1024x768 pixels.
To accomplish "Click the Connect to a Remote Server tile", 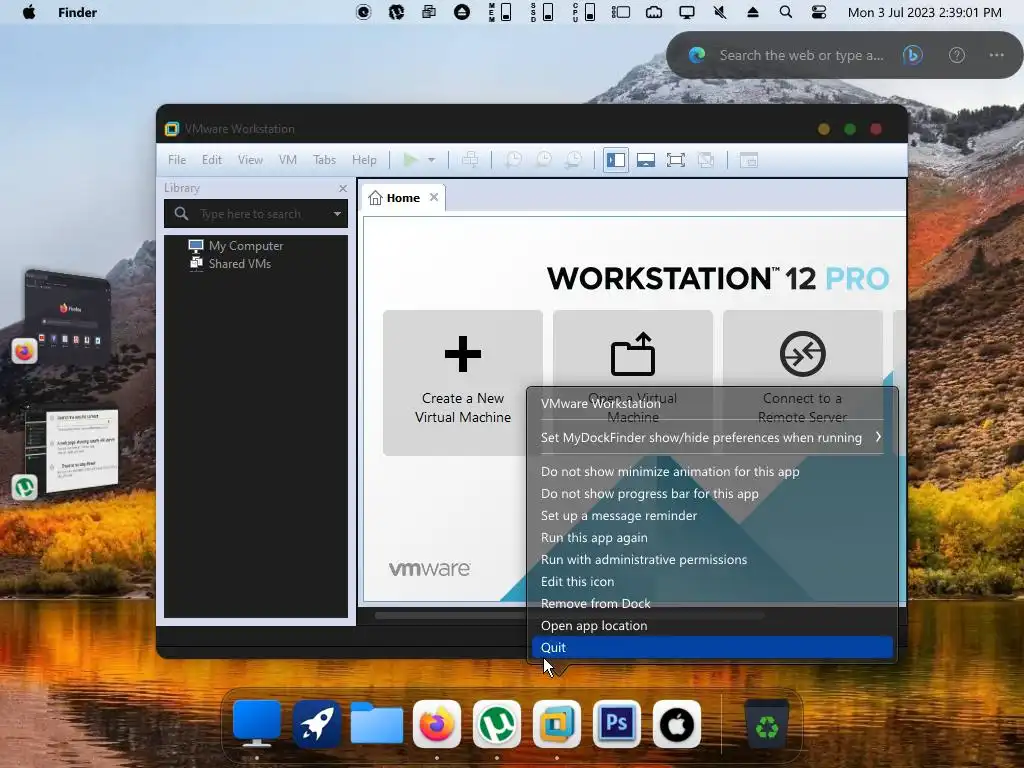I will (x=803, y=383).
